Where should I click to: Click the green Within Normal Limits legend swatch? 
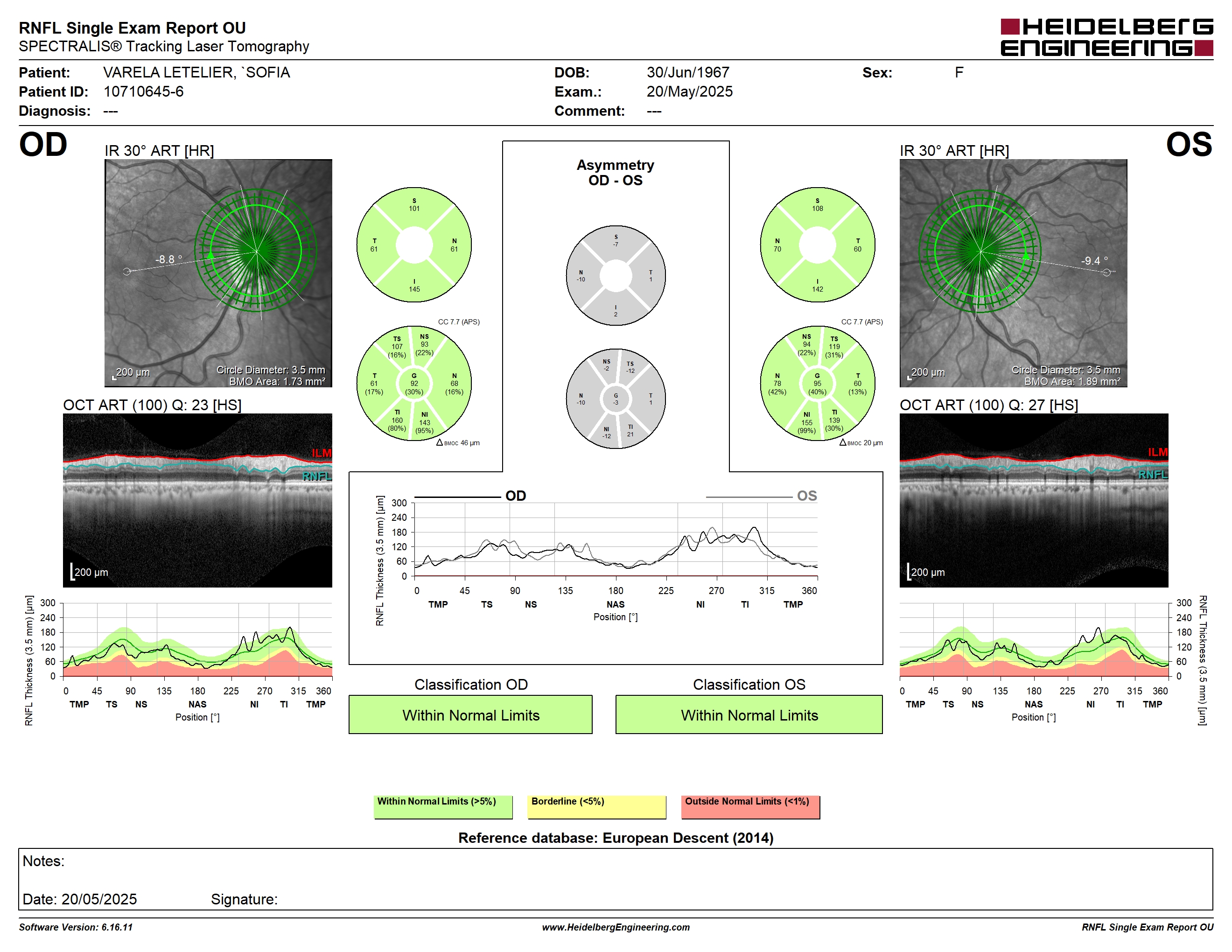[443, 806]
